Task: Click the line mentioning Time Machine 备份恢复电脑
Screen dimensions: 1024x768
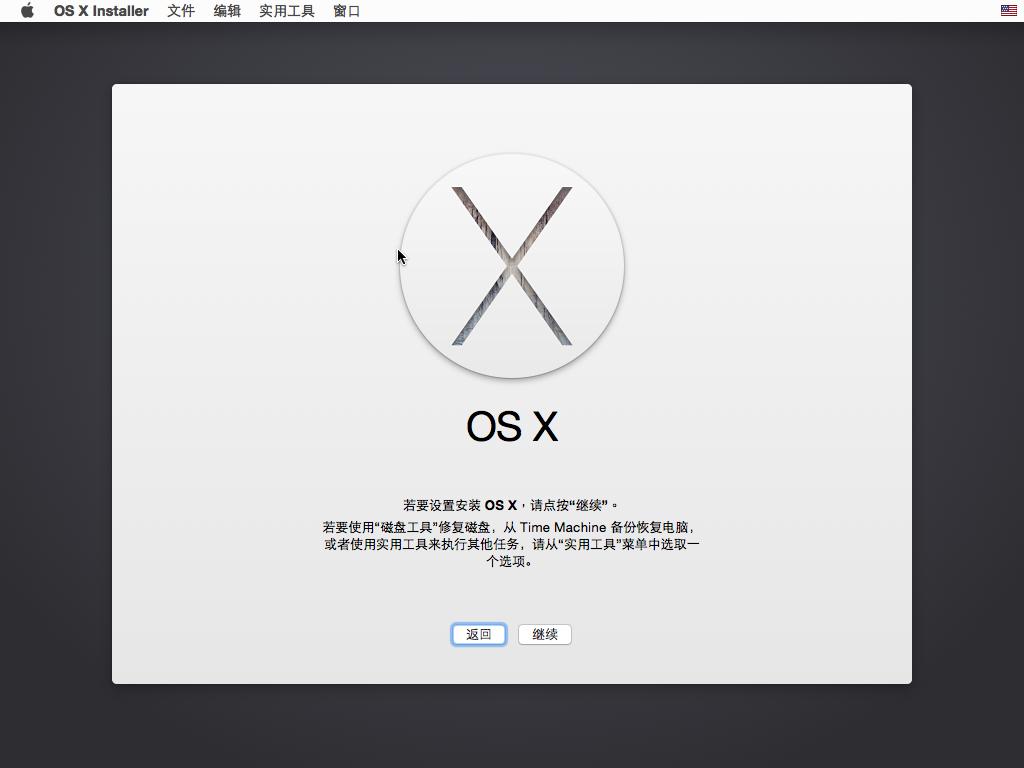Action: 511,527
